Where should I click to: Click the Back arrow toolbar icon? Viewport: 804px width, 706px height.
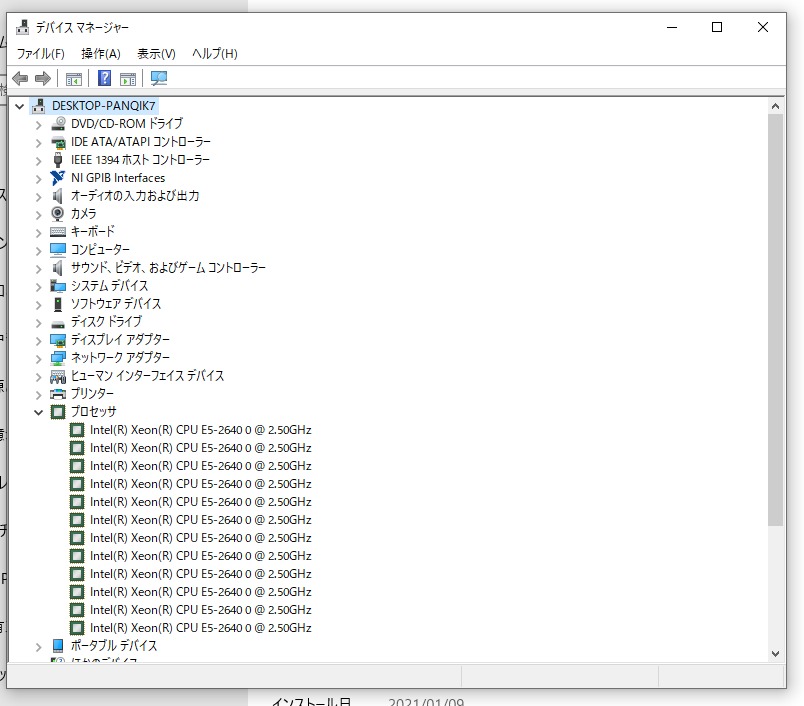pos(20,78)
